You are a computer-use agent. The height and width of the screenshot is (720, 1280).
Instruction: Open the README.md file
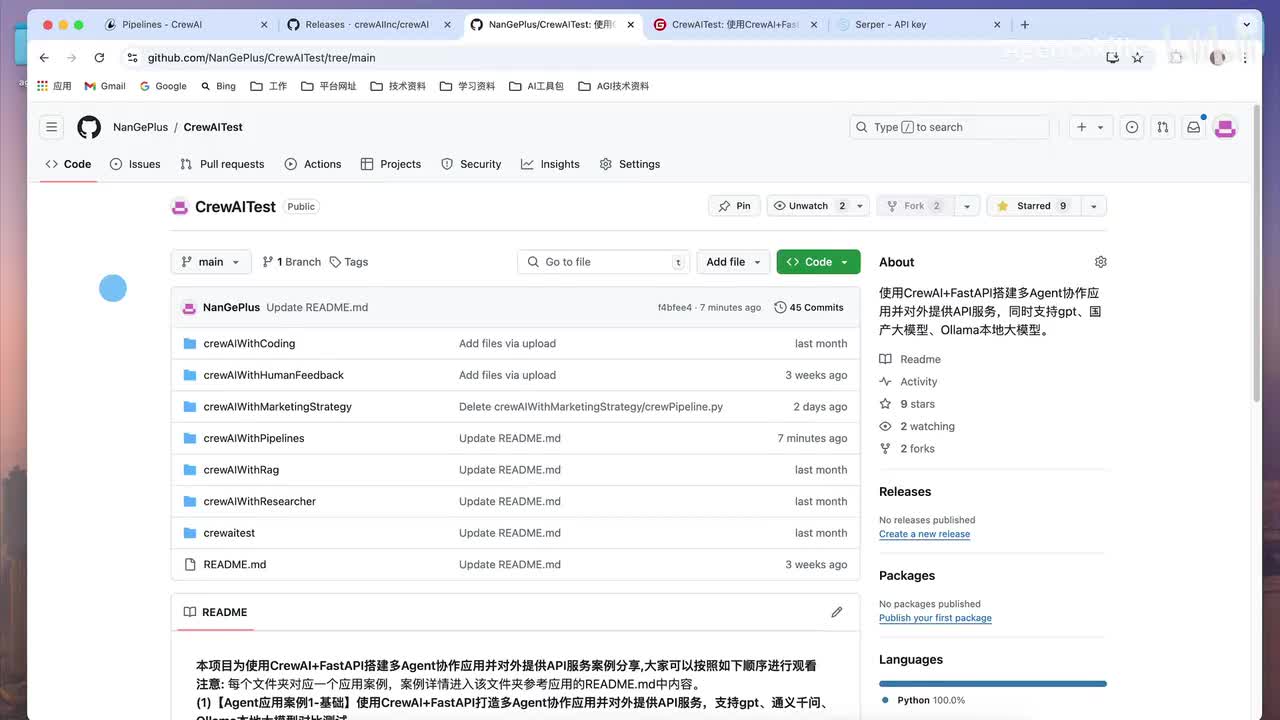pyautogui.click(x=235, y=564)
